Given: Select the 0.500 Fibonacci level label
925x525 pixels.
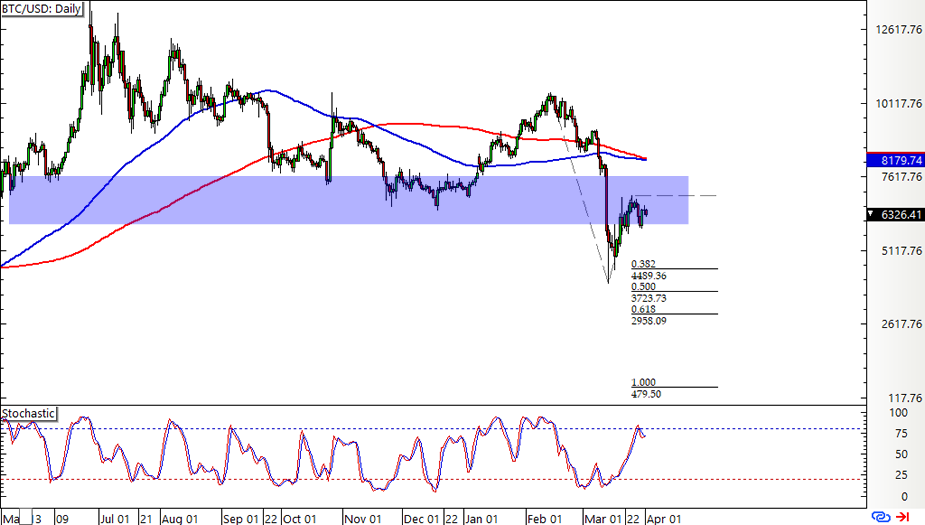Looking at the screenshot, I should (x=643, y=287).
